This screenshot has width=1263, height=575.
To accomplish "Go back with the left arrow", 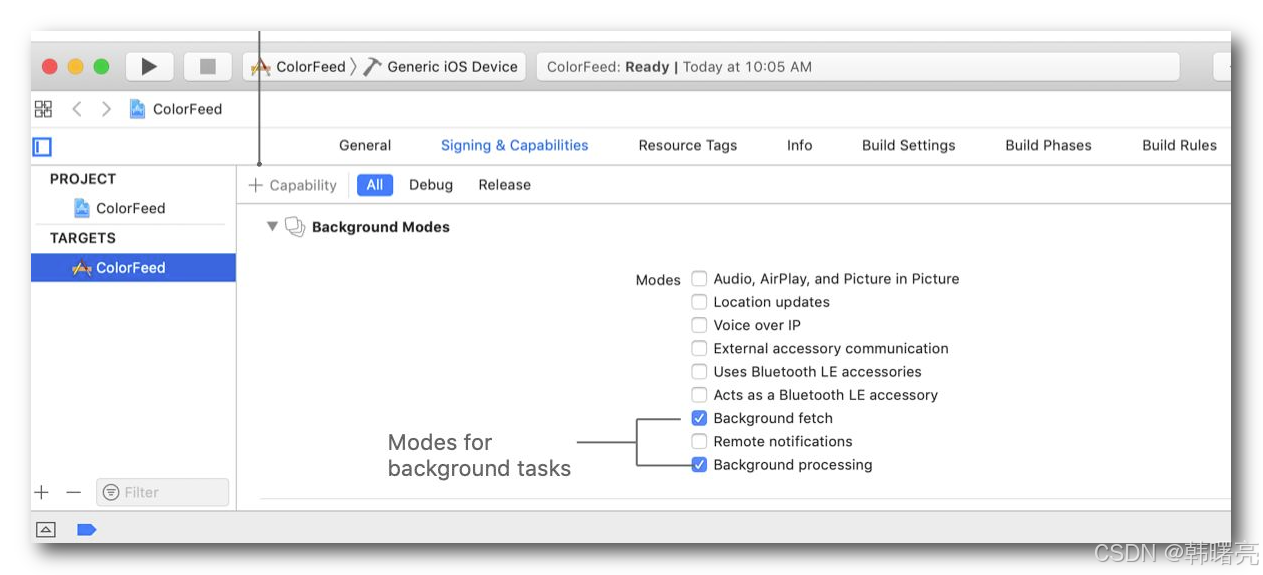I will pos(77,109).
